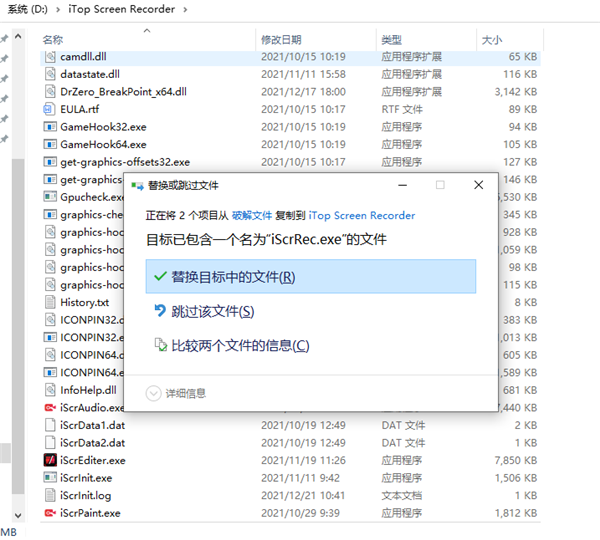
Task: Click the 7,850 KB size cell
Action: coord(515,460)
